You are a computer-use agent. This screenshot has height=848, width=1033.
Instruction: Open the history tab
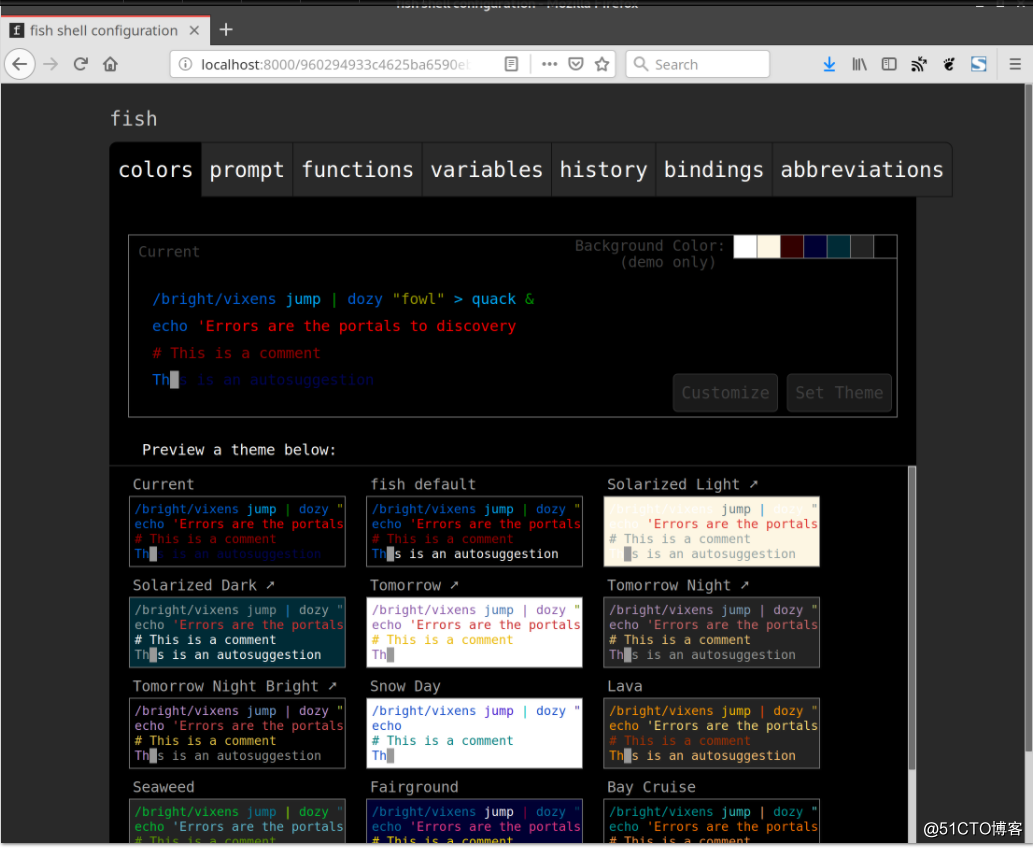[603, 170]
